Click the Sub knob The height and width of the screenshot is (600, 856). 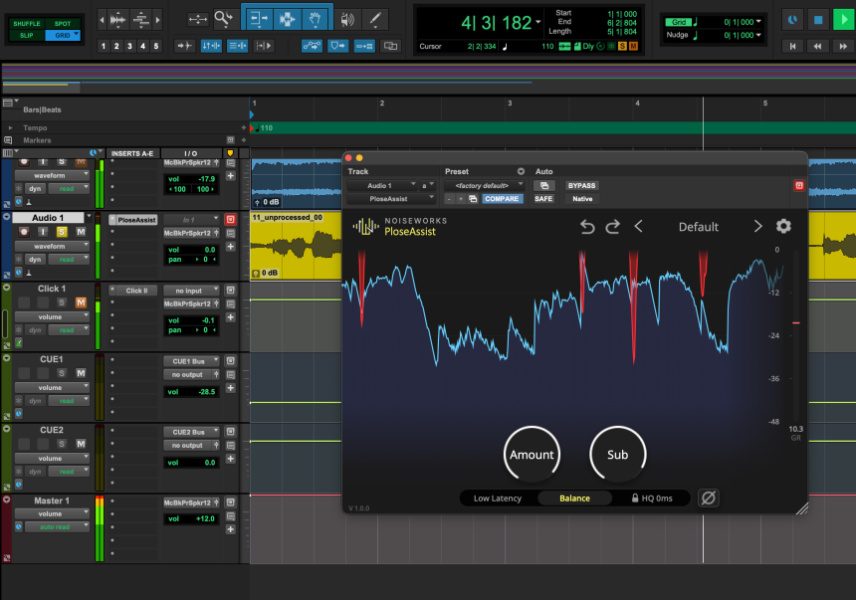[617, 455]
